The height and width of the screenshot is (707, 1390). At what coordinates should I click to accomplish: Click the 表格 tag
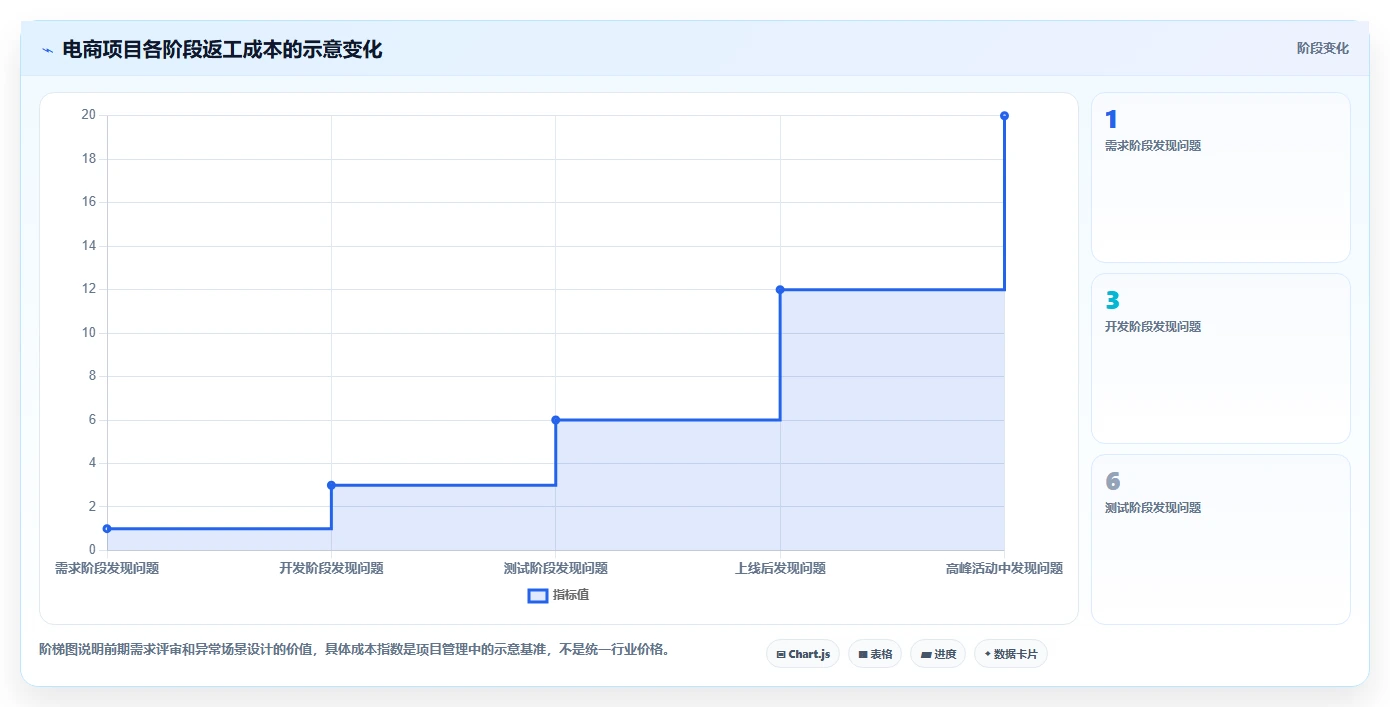[x=875, y=654]
